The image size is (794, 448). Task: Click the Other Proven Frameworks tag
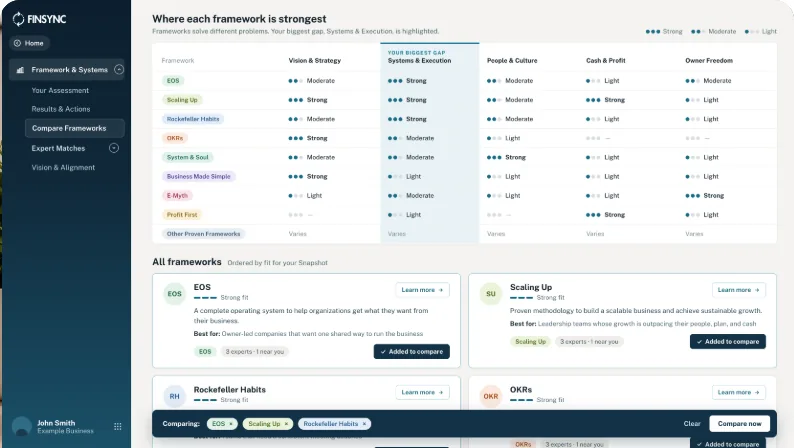pos(204,234)
